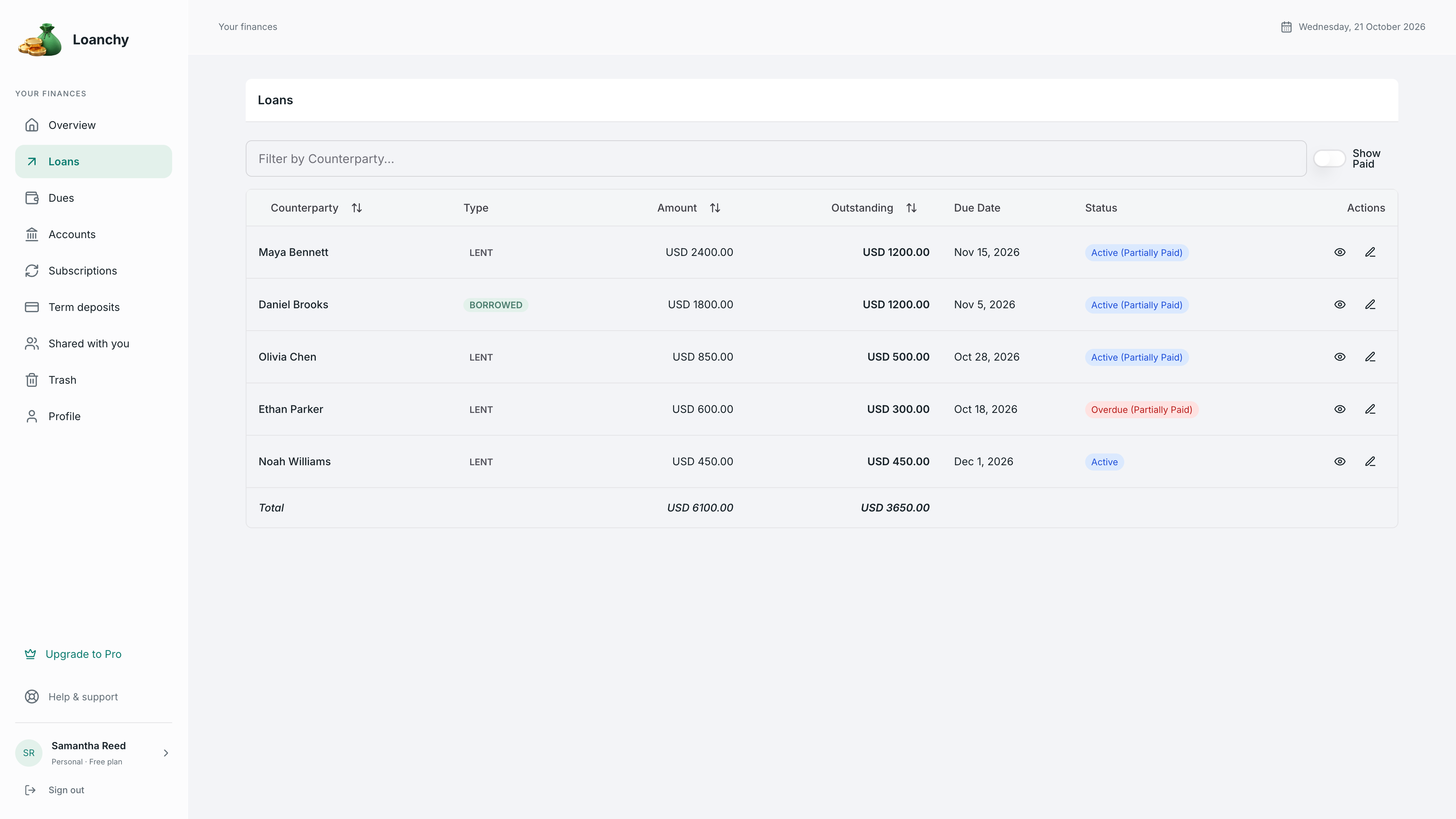Click Upgrade to Pro link

pyautogui.click(x=73, y=654)
